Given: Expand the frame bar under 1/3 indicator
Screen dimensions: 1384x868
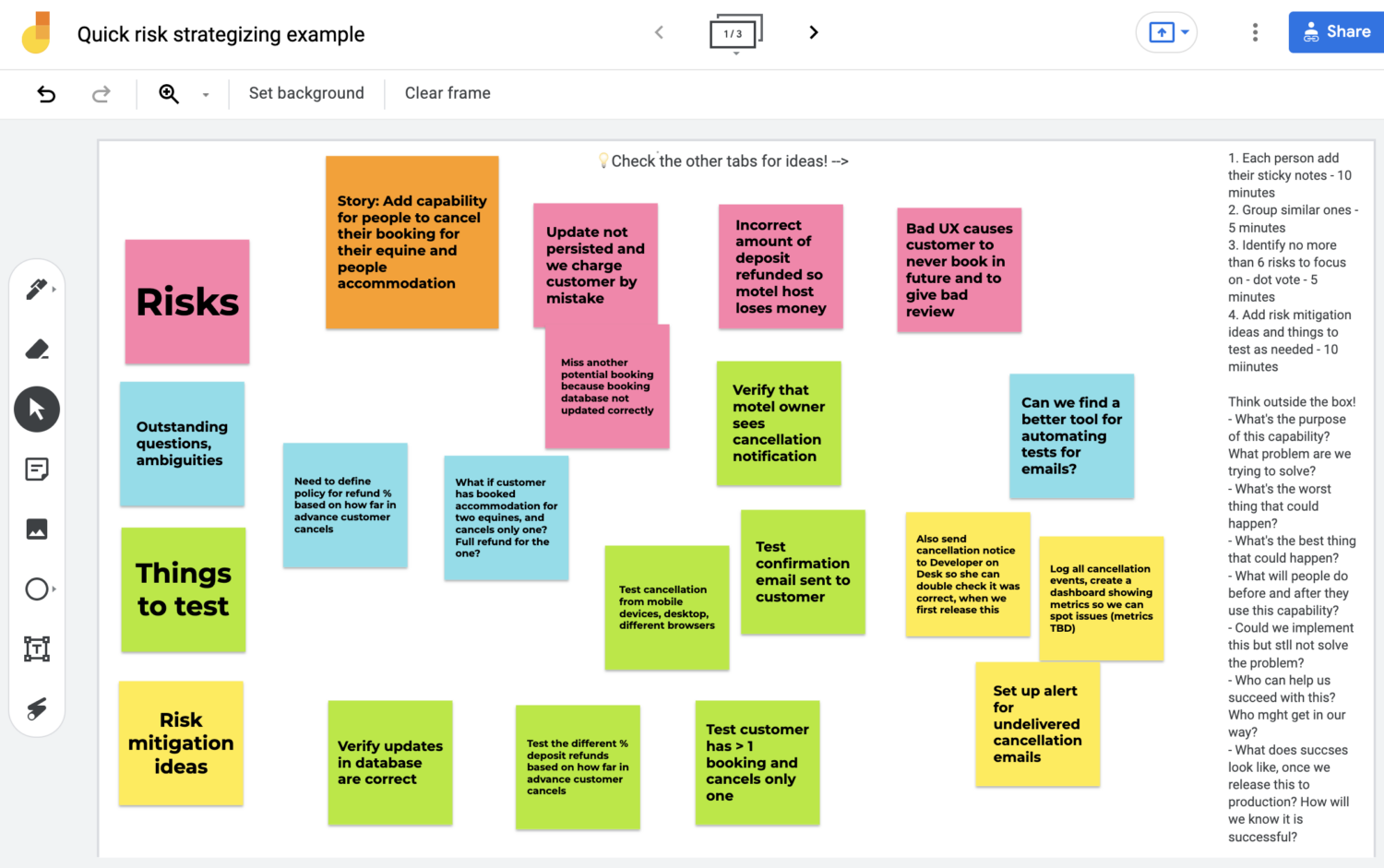Looking at the screenshot, I should pyautogui.click(x=736, y=54).
